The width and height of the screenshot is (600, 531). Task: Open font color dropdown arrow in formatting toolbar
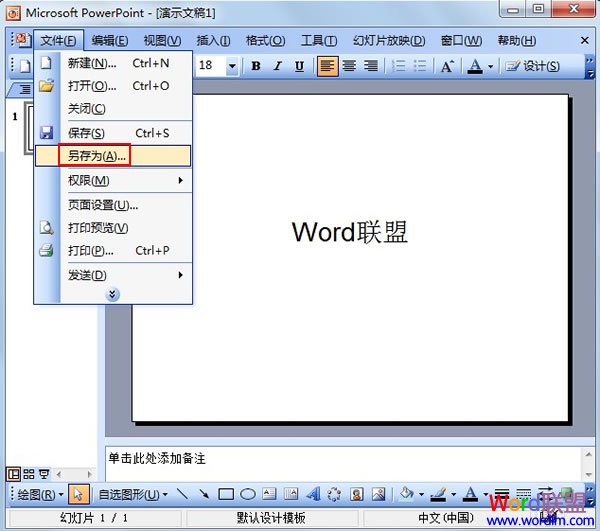tap(490, 67)
